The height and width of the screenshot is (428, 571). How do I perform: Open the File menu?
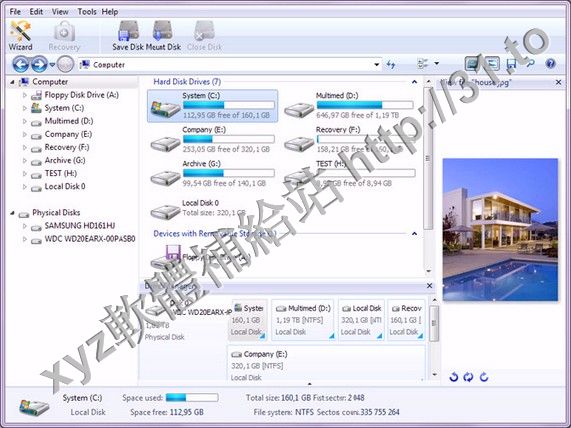click(15, 12)
